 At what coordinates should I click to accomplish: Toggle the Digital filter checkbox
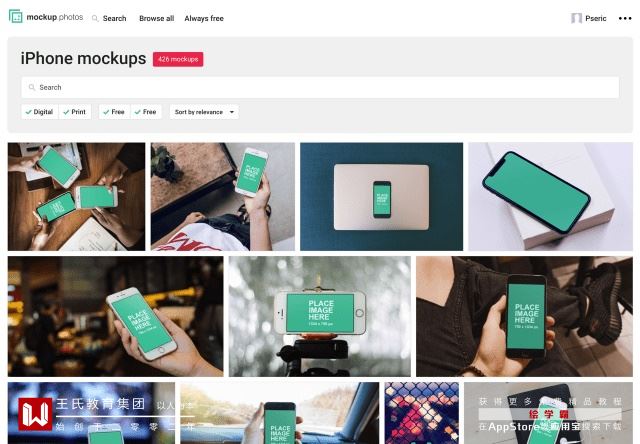[x=40, y=112]
